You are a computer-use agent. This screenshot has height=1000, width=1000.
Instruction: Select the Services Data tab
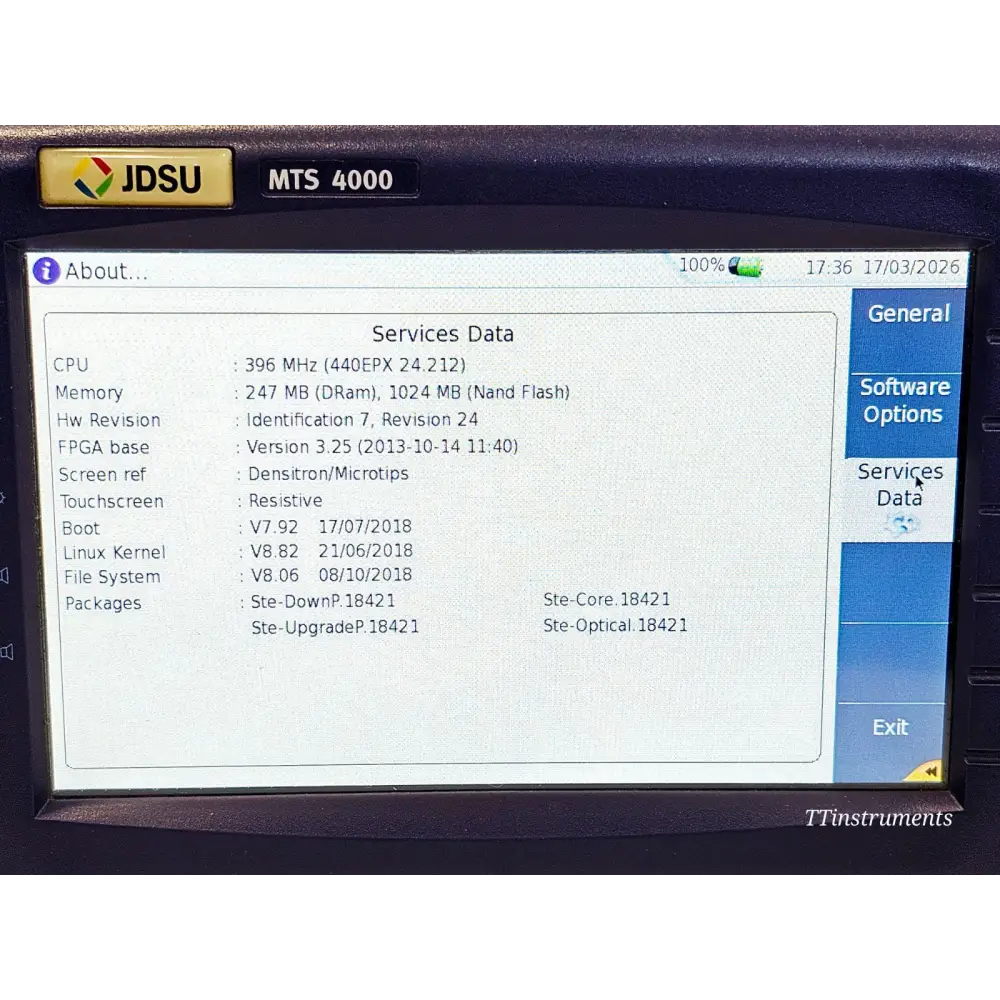point(899,500)
